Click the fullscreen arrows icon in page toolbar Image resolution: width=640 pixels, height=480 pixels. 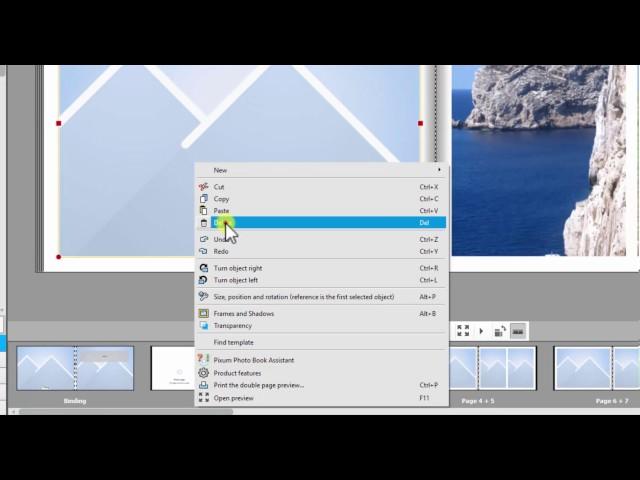463,331
